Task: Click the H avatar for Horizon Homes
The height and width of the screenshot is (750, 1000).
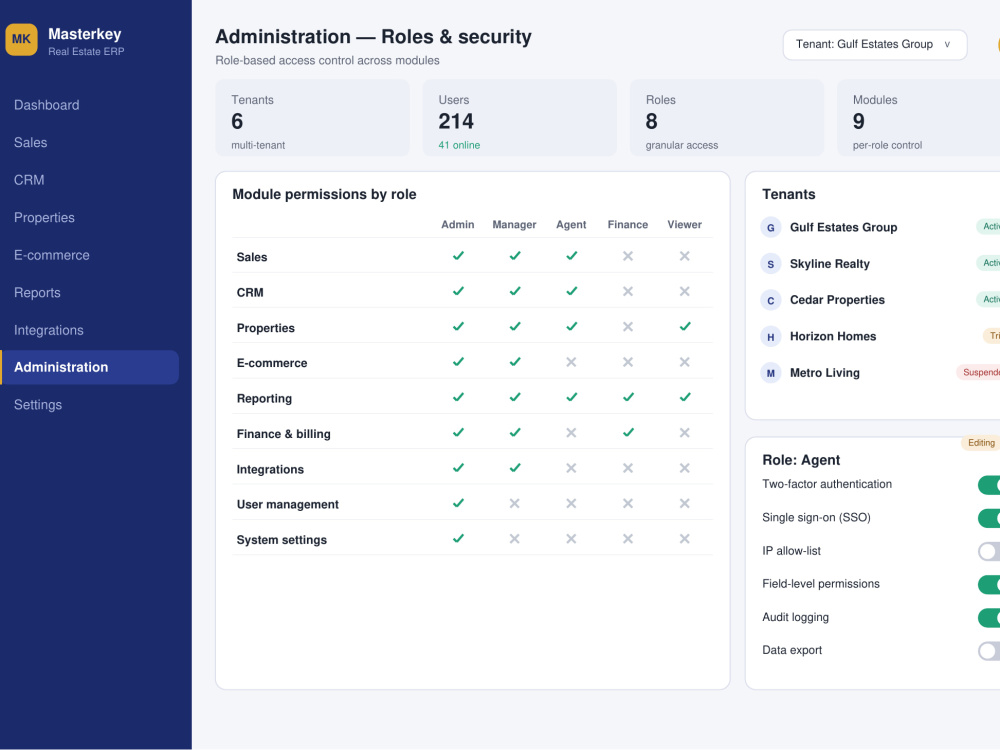Action: coord(770,337)
